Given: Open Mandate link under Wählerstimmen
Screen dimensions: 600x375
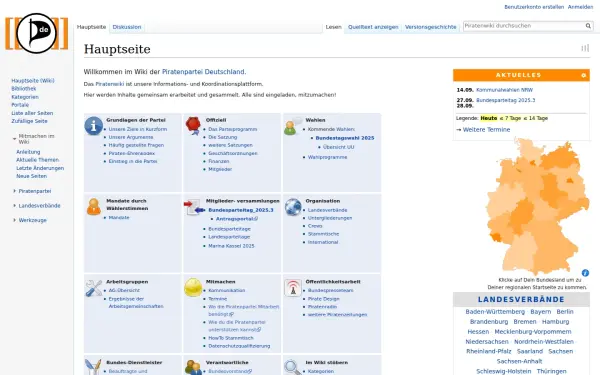Looking at the screenshot, I should click(119, 218).
